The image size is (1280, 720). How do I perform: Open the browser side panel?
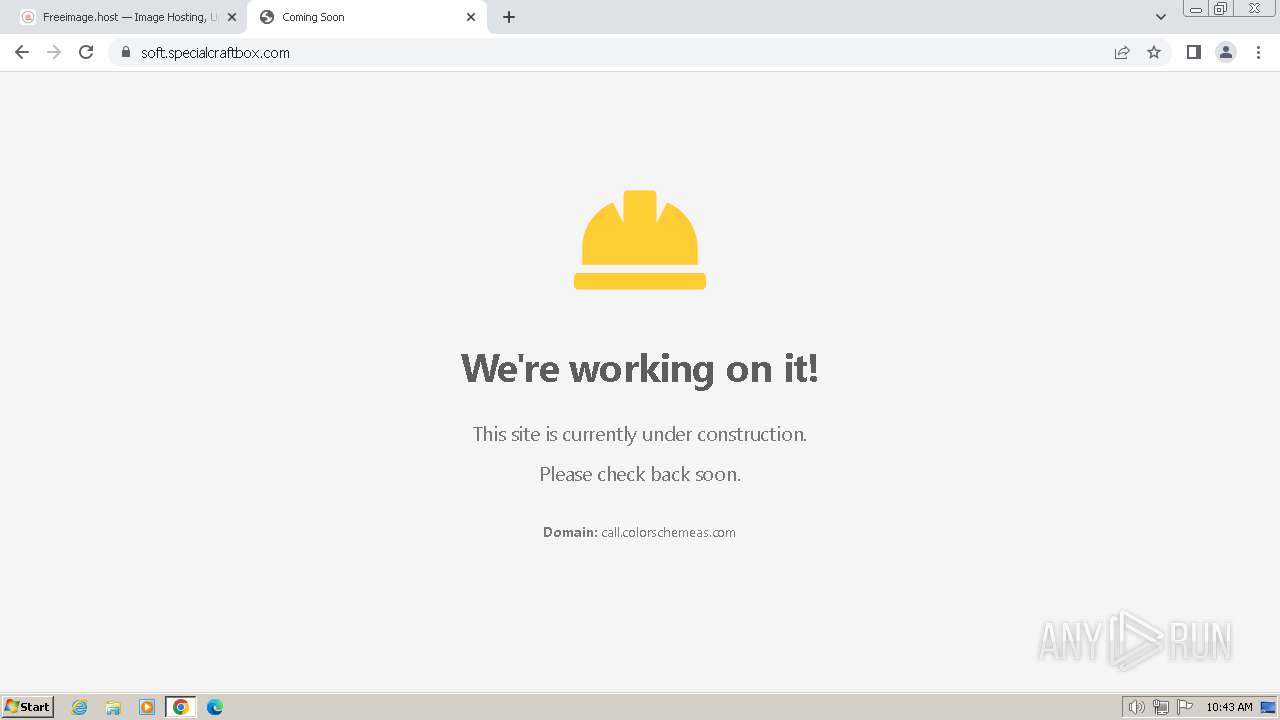point(1193,52)
